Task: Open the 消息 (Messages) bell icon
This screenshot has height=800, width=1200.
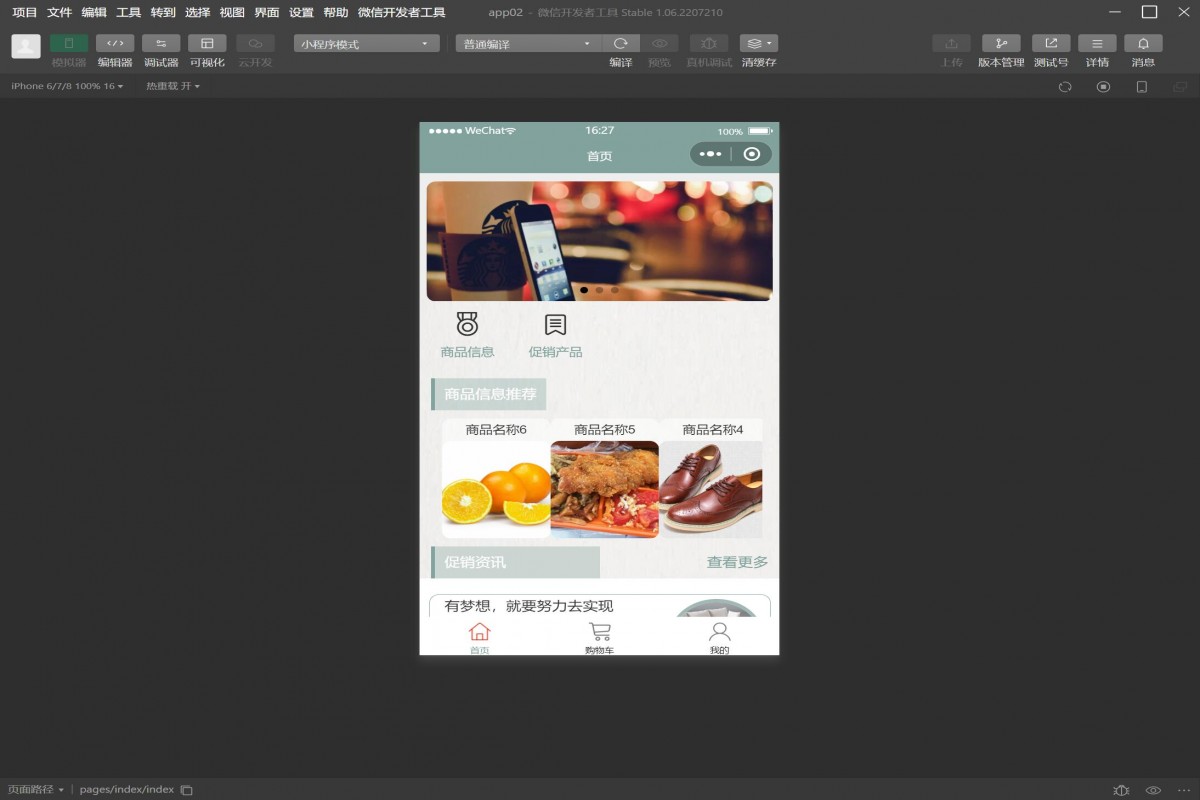Action: (1143, 44)
